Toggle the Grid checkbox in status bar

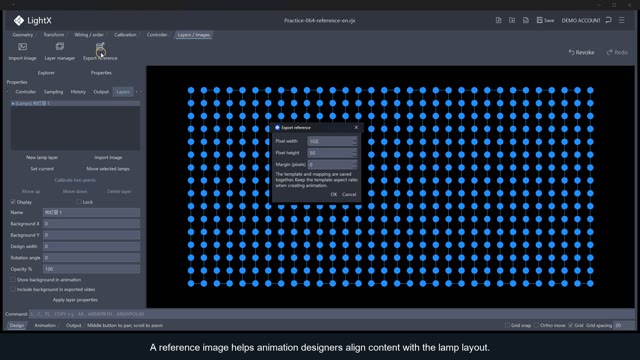(x=571, y=325)
